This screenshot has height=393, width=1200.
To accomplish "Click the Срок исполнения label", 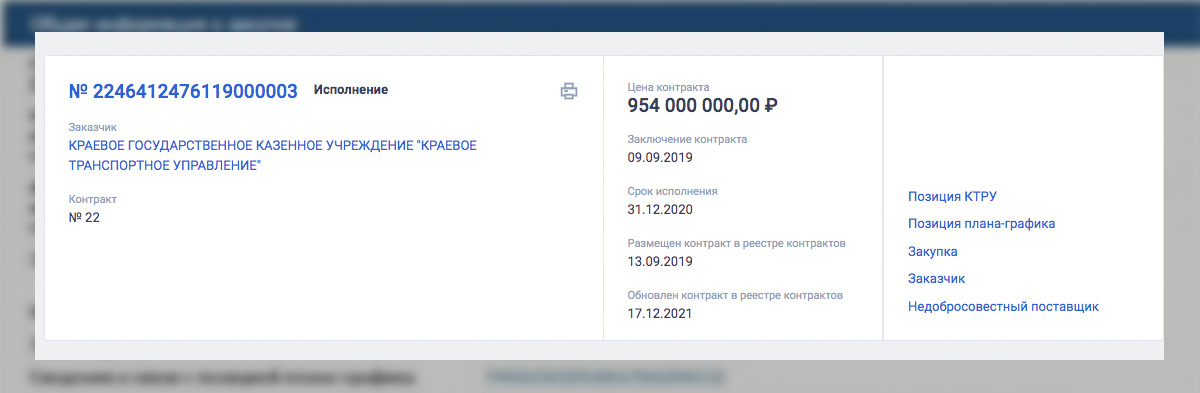I will pos(672,191).
